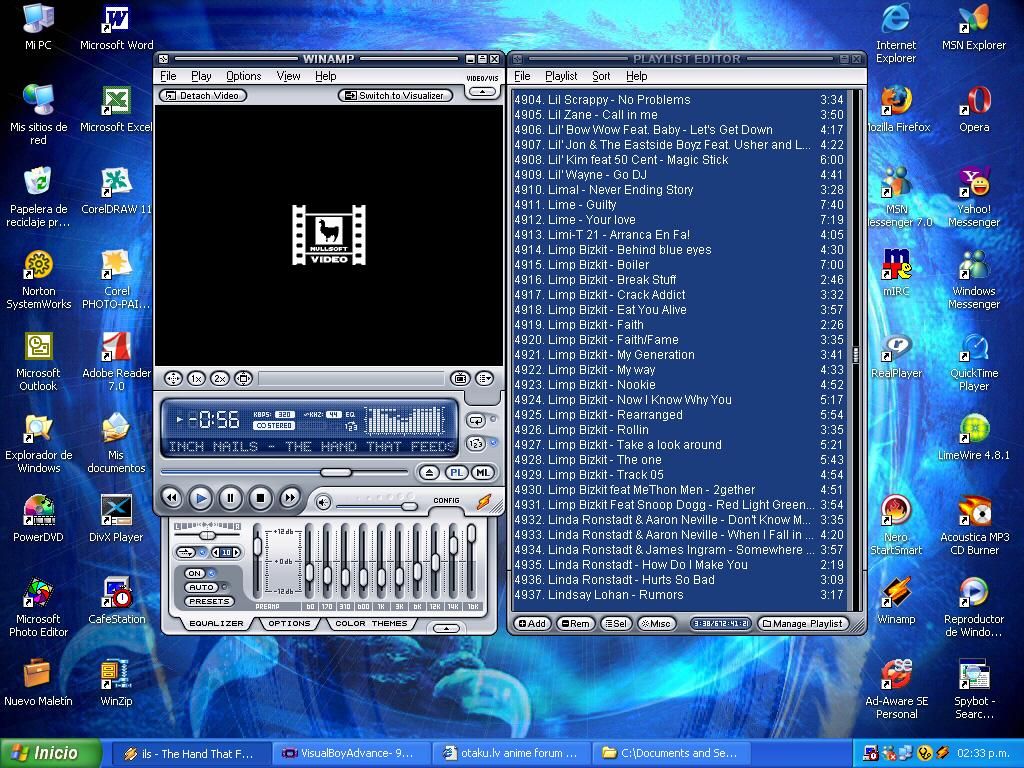Start playback with Winamp's play button

(x=201, y=498)
